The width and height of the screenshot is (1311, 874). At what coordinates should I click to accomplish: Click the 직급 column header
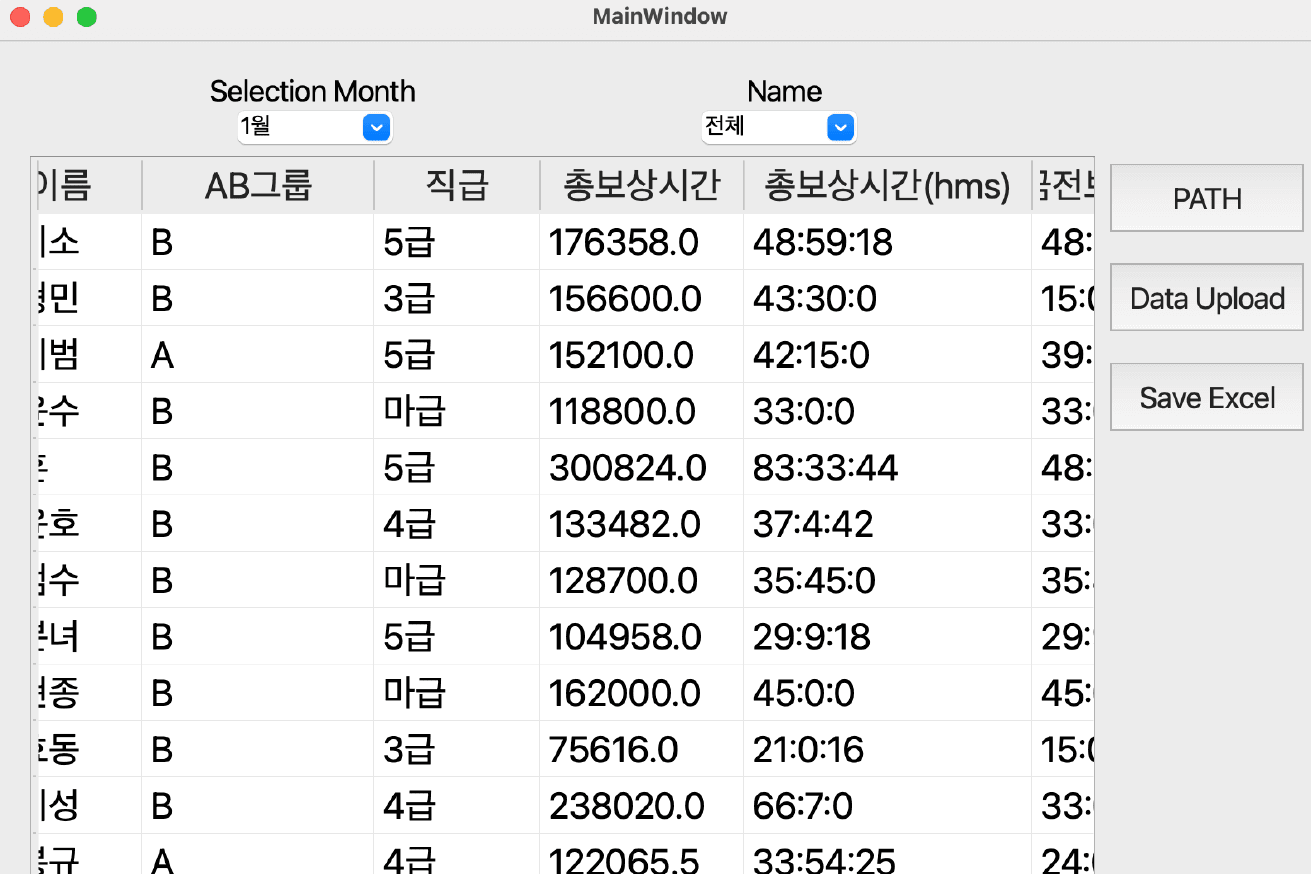coord(457,185)
